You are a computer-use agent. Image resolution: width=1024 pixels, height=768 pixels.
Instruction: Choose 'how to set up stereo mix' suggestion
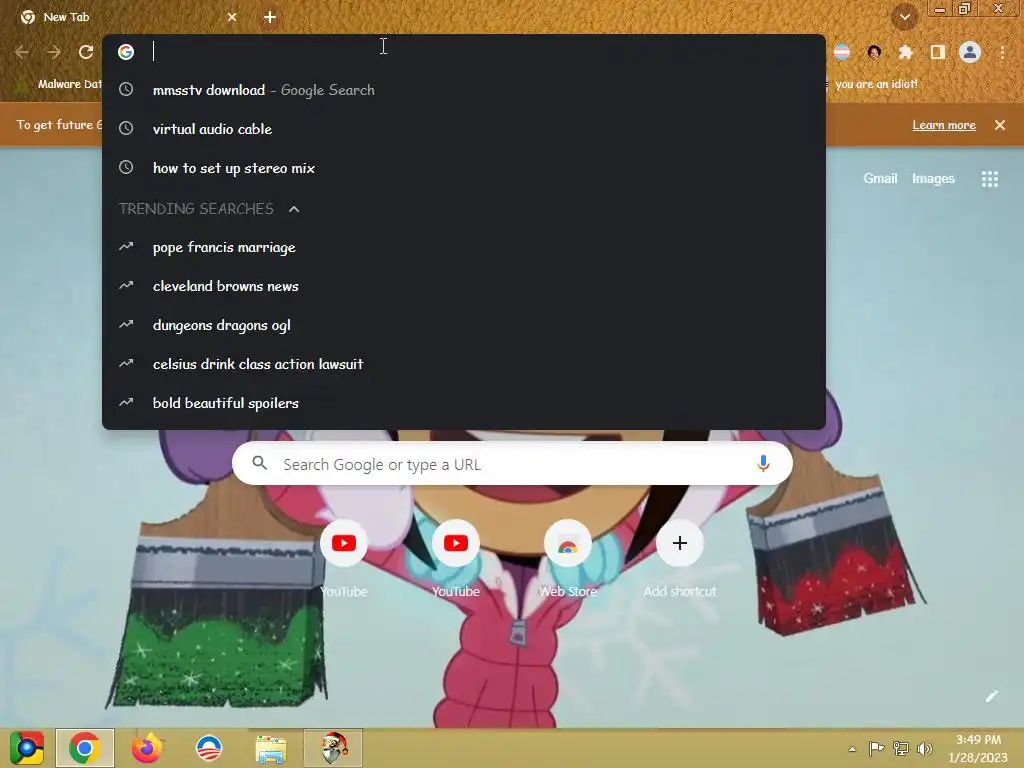tap(464, 168)
